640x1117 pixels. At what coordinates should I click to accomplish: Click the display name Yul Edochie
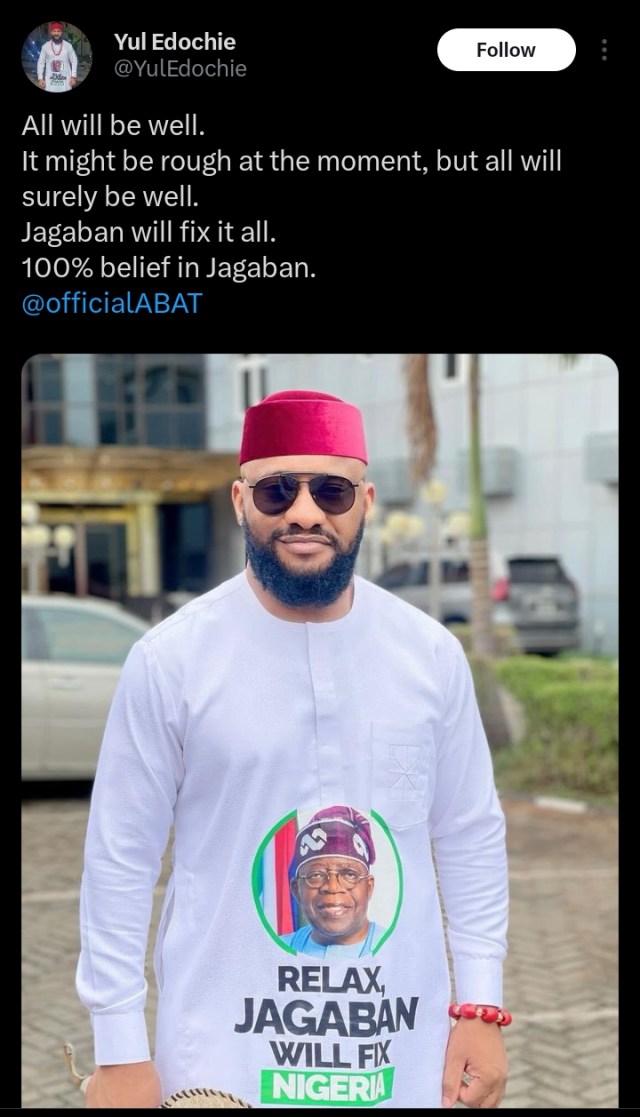coord(175,42)
